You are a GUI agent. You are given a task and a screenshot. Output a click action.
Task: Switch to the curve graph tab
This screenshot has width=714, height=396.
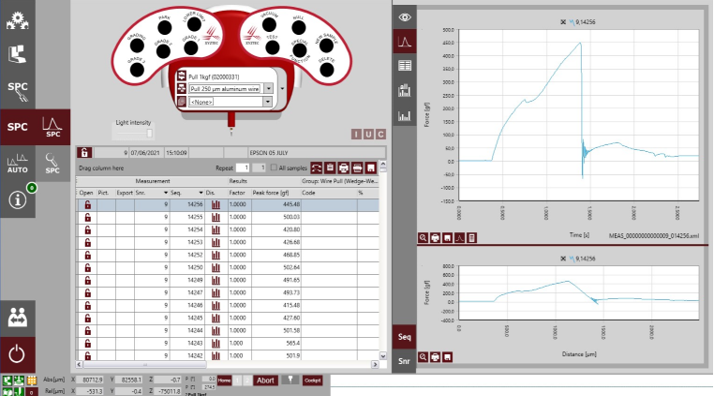pyautogui.click(x=404, y=42)
